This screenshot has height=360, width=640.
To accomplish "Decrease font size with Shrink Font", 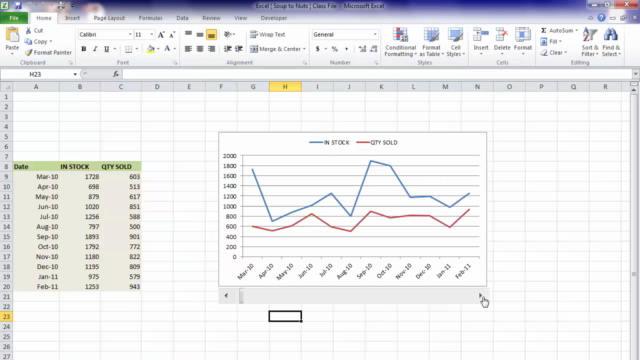I will pos(172,35).
